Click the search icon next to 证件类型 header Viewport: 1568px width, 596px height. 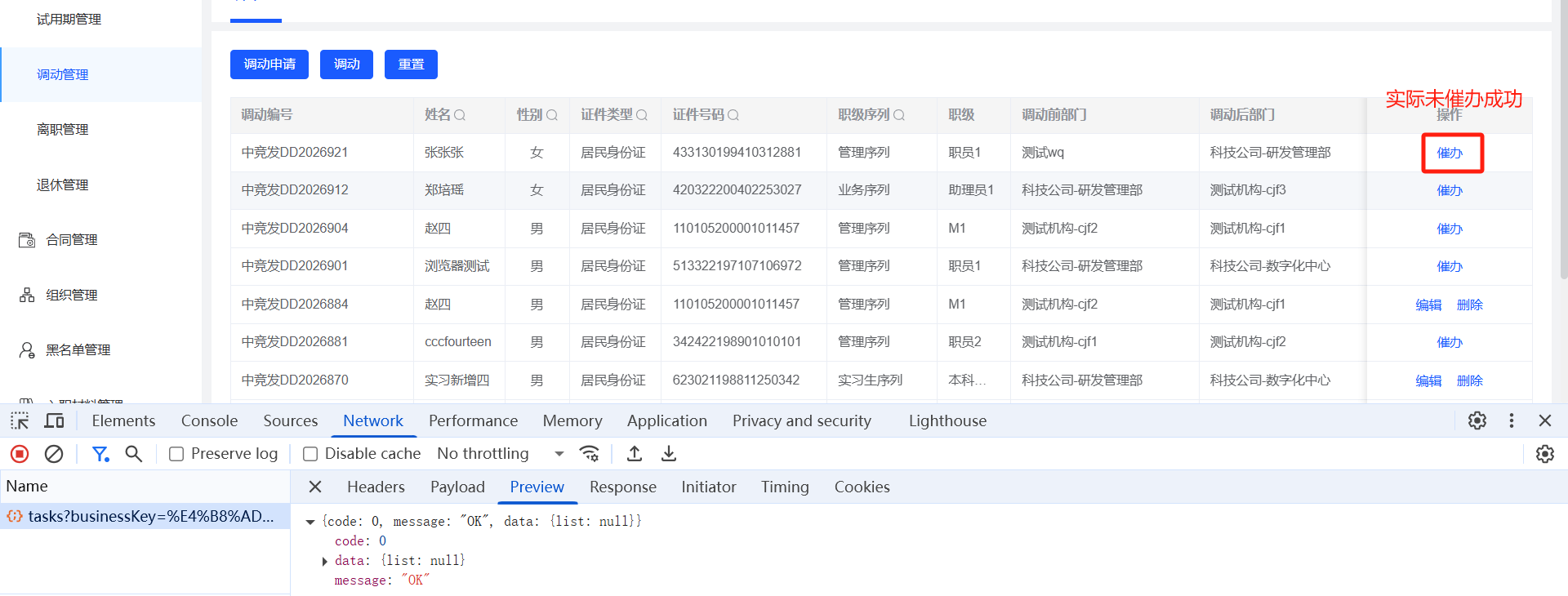642,115
